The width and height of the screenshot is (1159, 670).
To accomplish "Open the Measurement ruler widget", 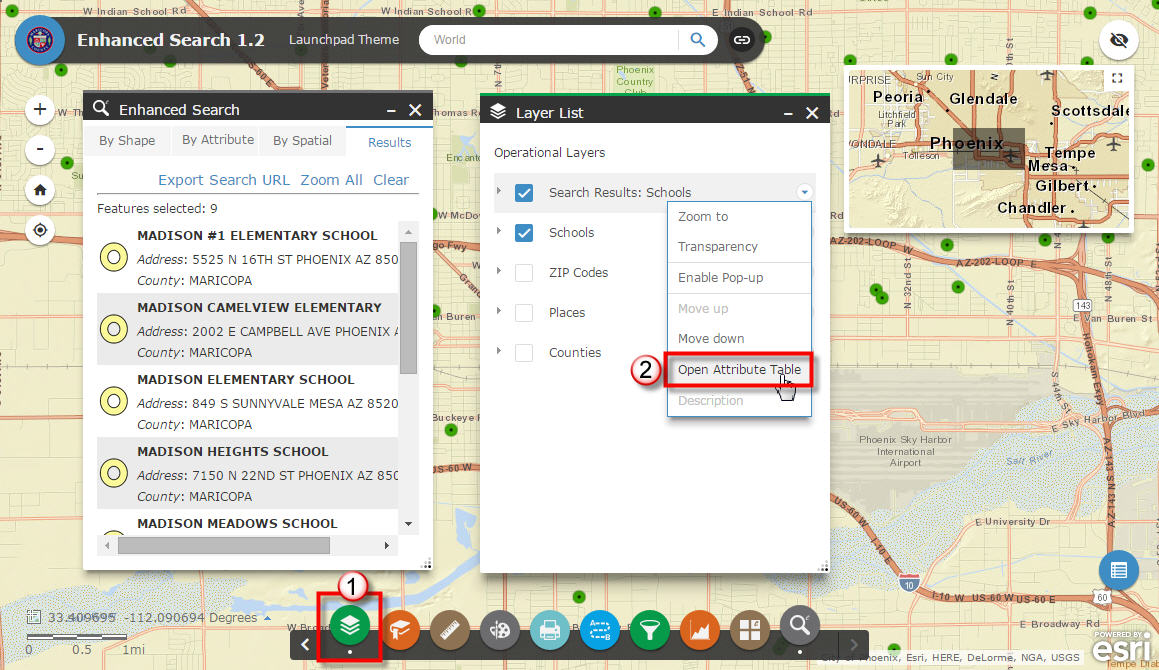I will (449, 630).
